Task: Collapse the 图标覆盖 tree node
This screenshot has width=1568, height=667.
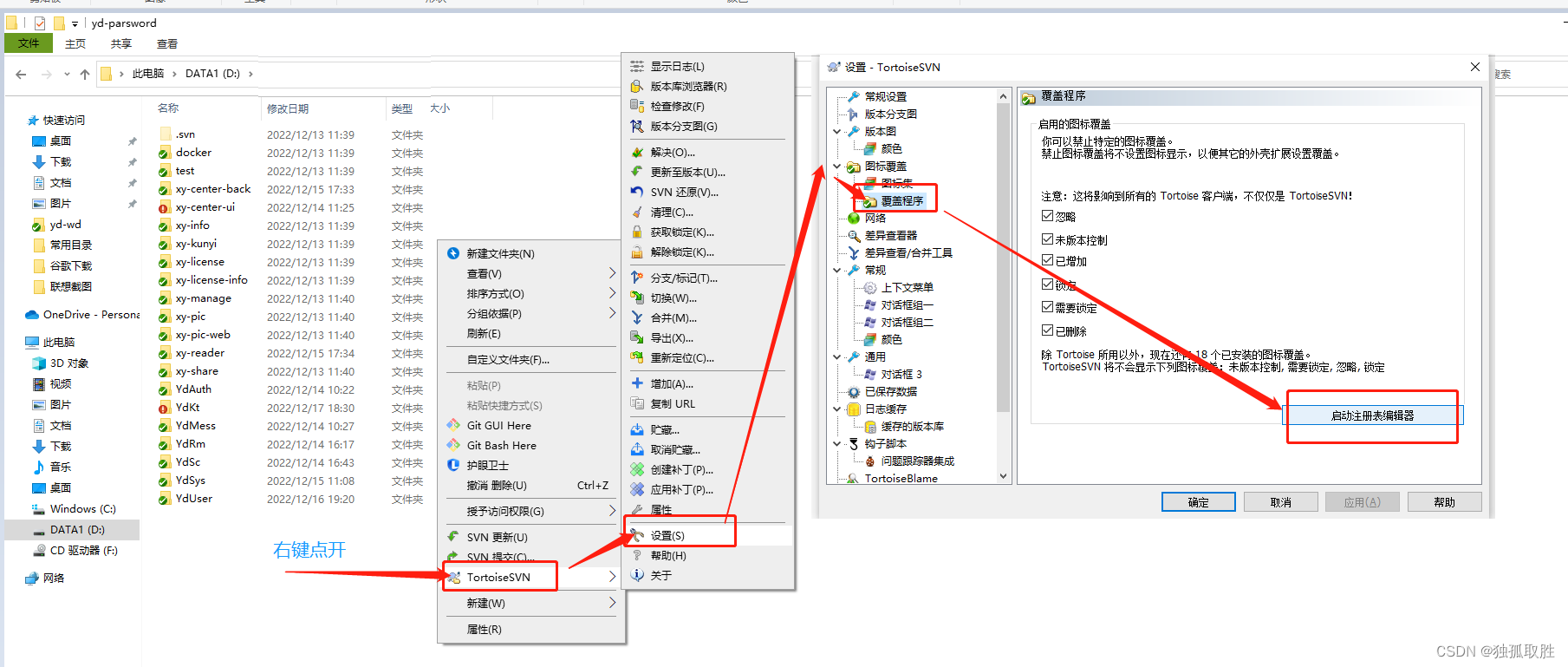Action: [836, 167]
